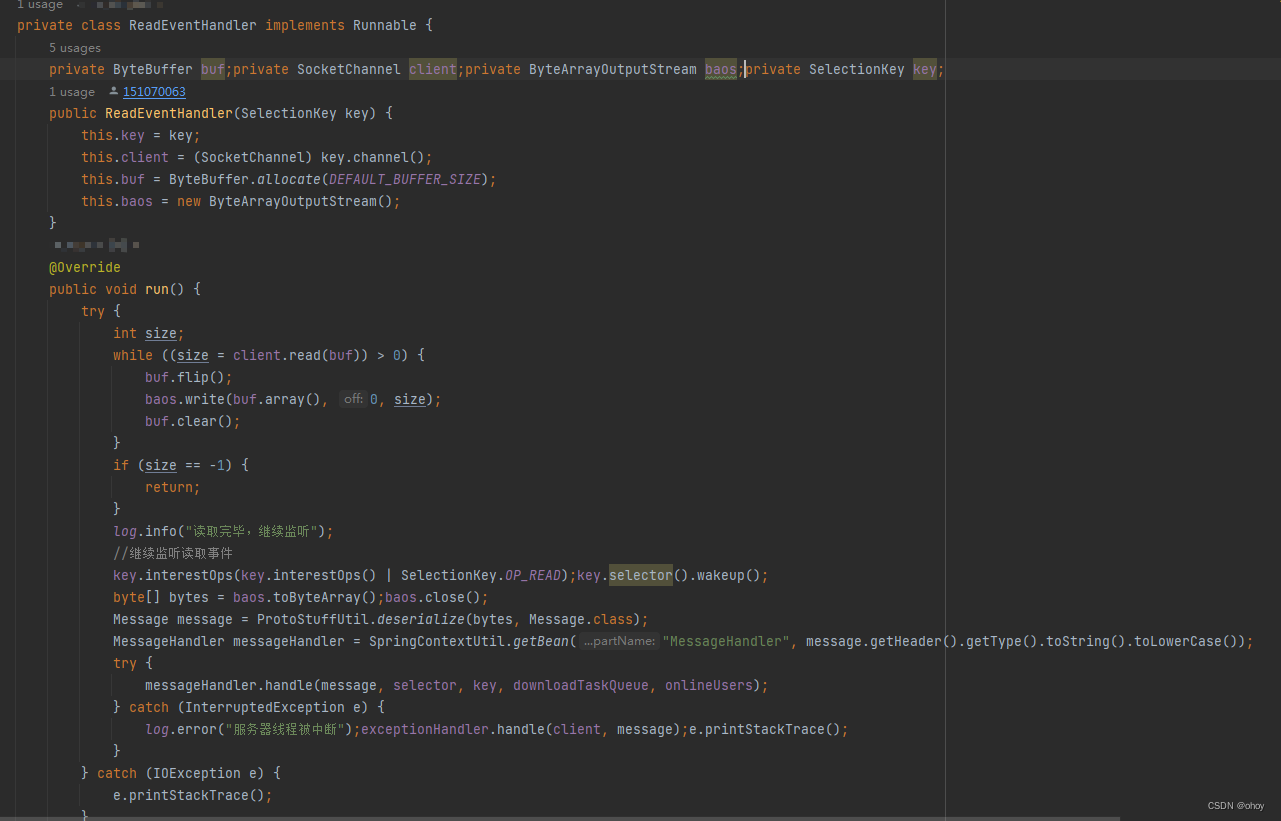1281x821 pixels.
Task: Click the "deserialize" method call
Action: (x=421, y=619)
